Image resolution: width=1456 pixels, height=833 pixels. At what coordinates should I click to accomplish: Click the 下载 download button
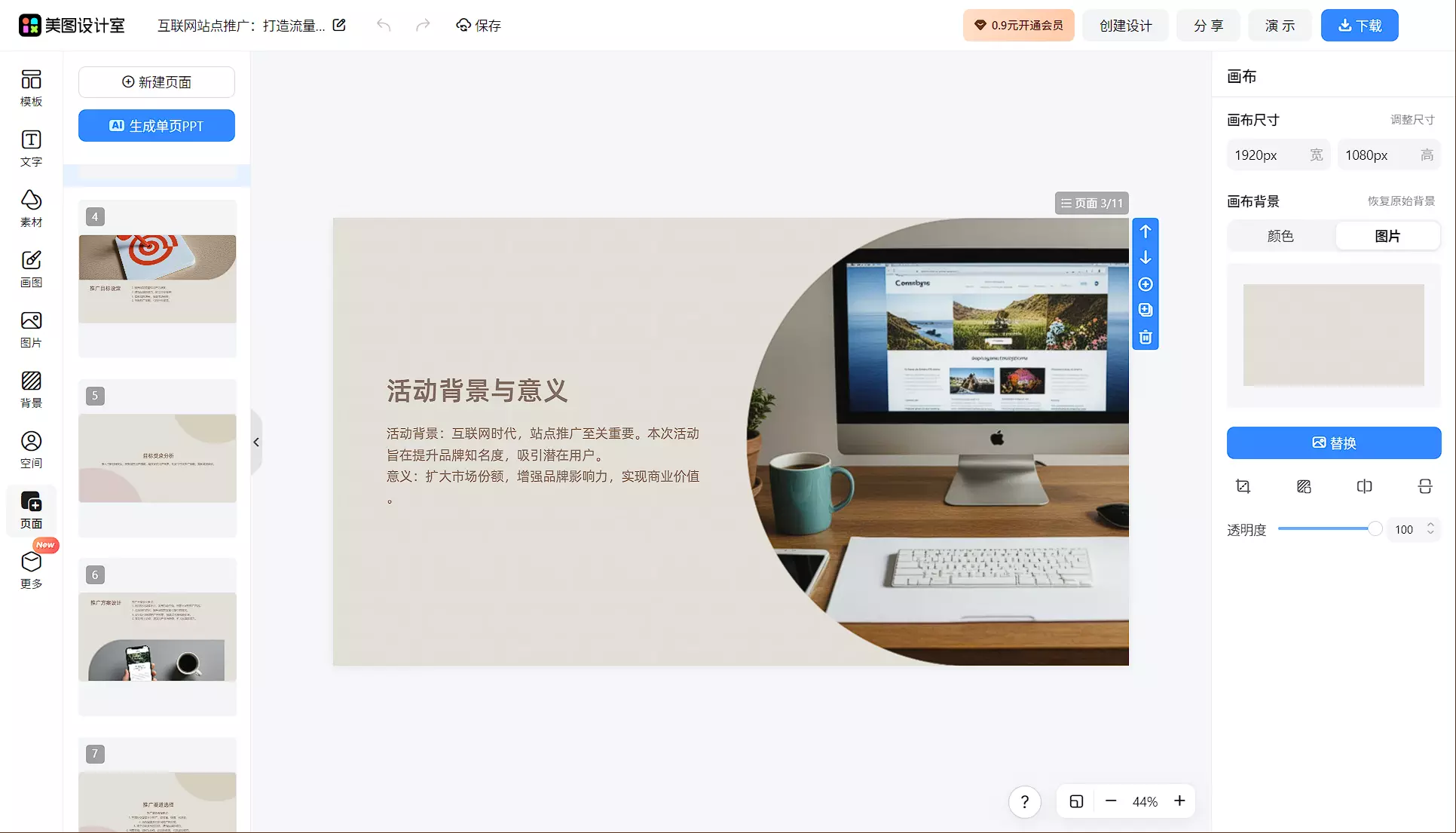[1359, 26]
